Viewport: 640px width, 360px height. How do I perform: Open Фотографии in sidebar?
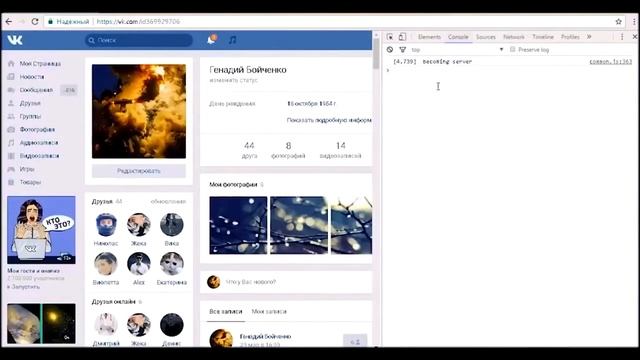click(37, 129)
